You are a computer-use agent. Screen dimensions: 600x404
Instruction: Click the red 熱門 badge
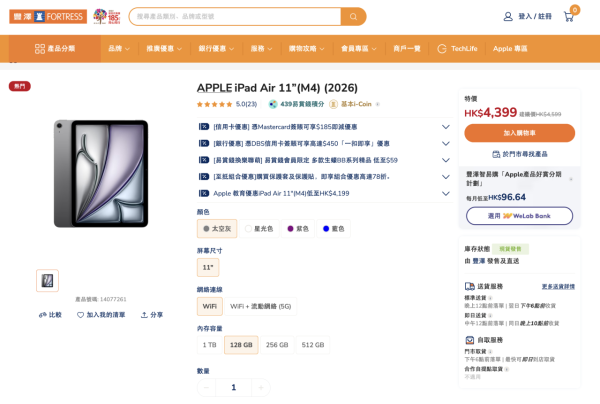tap(20, 86)
